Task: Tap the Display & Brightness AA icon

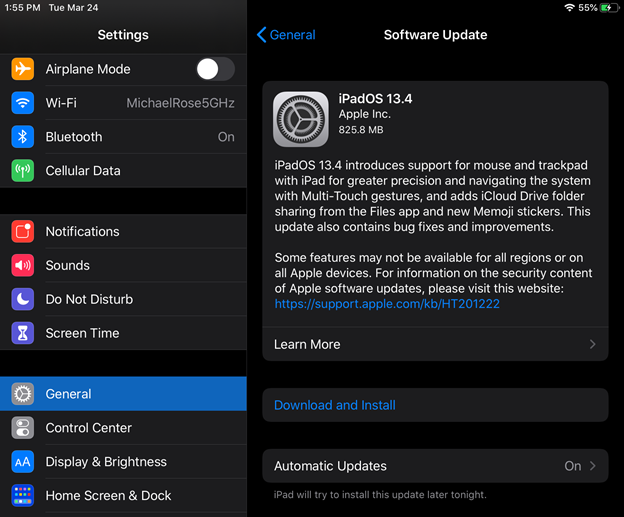Action: pyautogui.click(x=23, y=461)
